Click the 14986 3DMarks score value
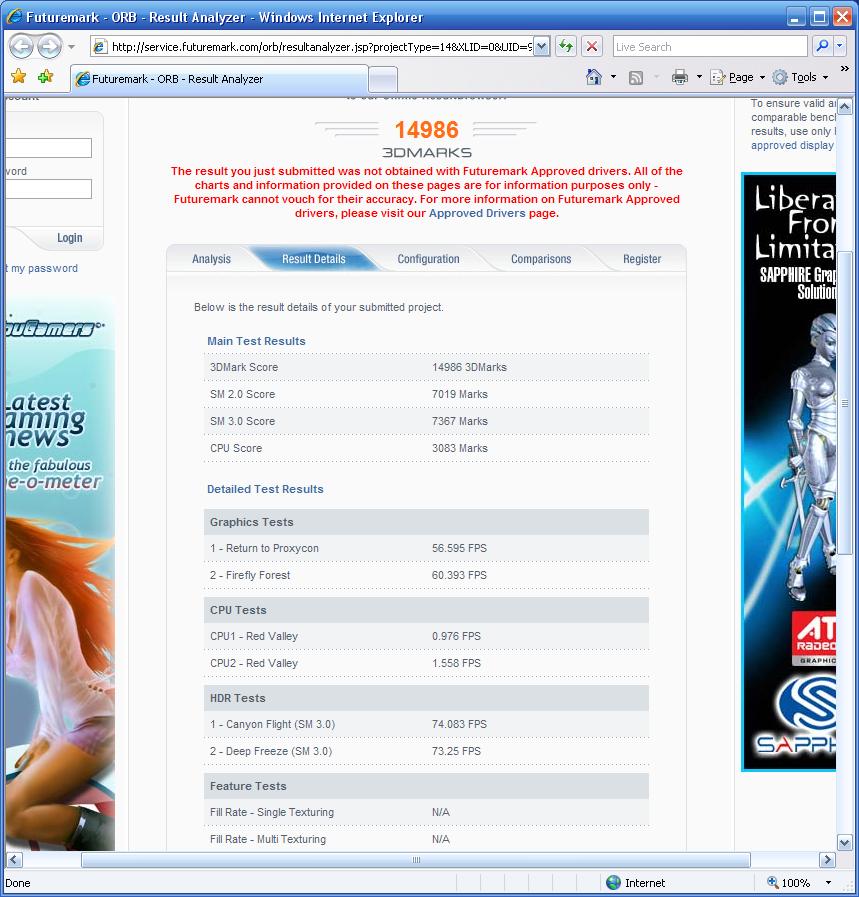This screenshot has width=859, height=897. point(469,367)
